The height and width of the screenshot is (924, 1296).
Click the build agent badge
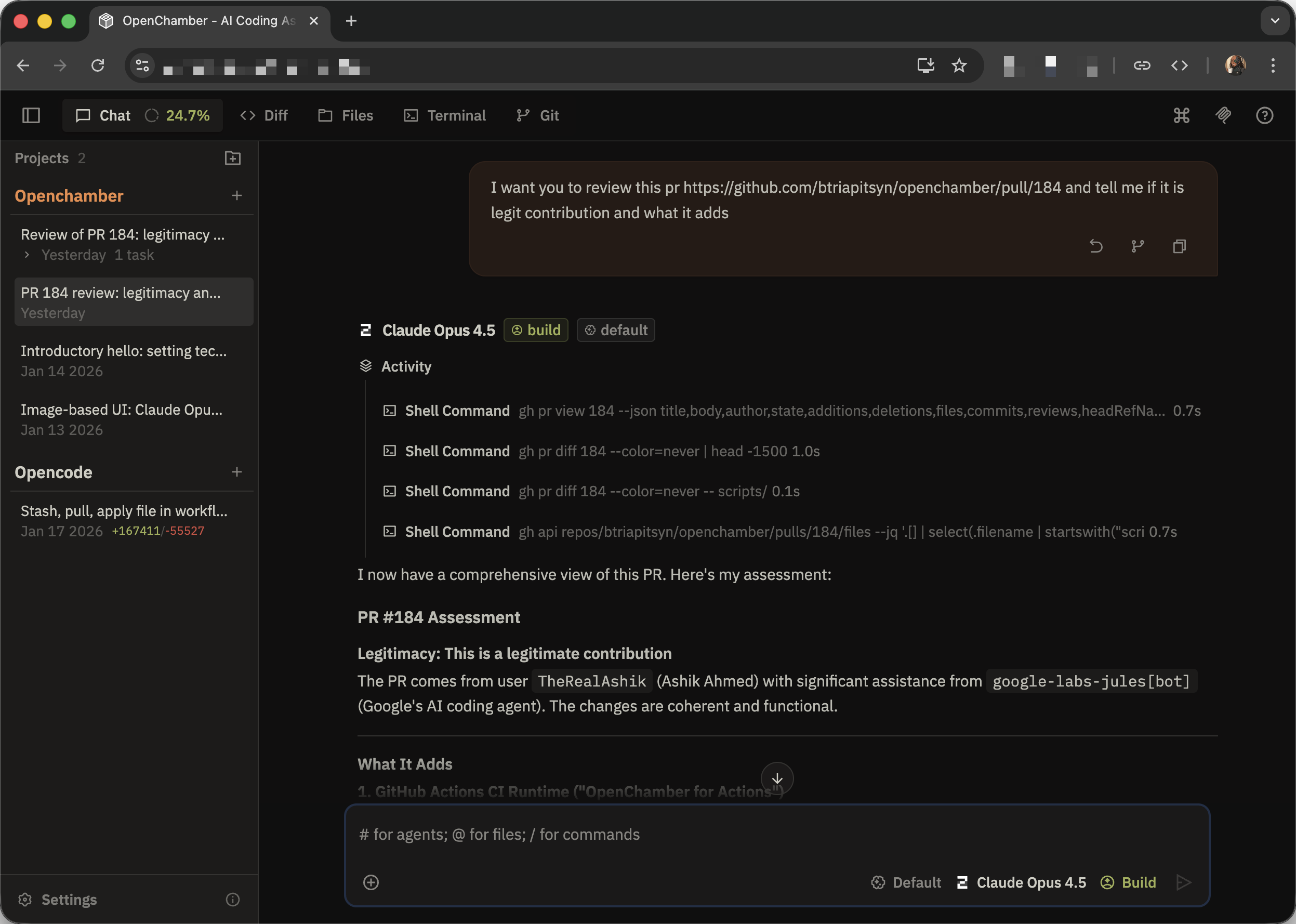pos(535,330)
